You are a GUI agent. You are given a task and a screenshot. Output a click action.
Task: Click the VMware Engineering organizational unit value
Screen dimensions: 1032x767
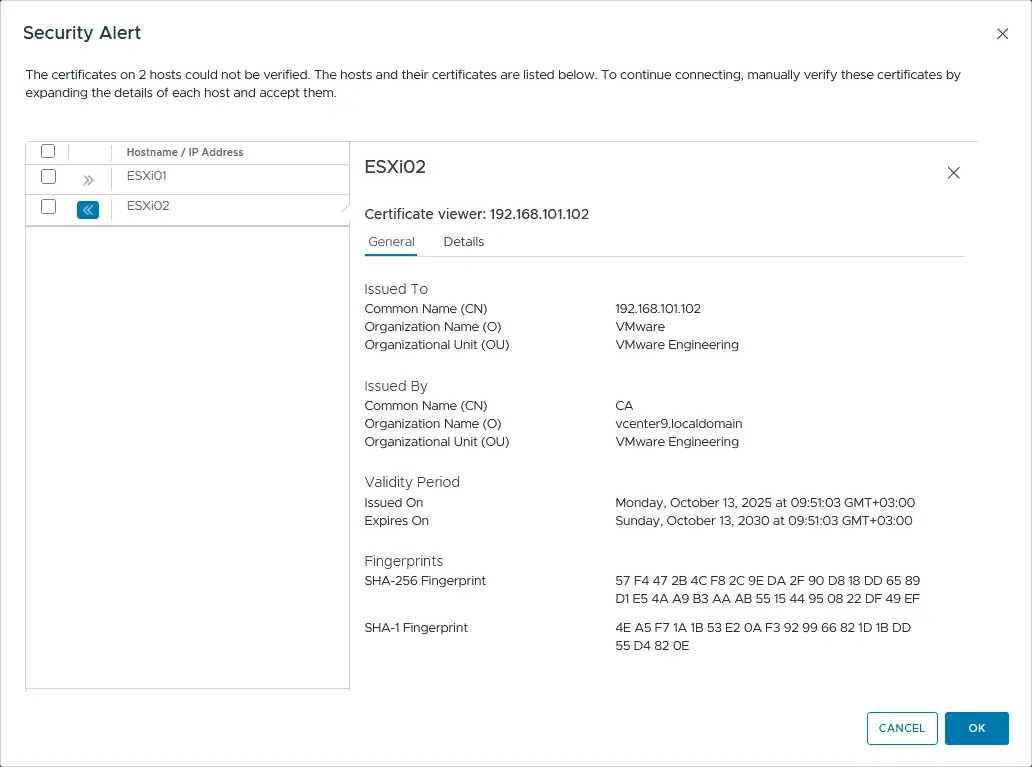click(x=676, y=344)
